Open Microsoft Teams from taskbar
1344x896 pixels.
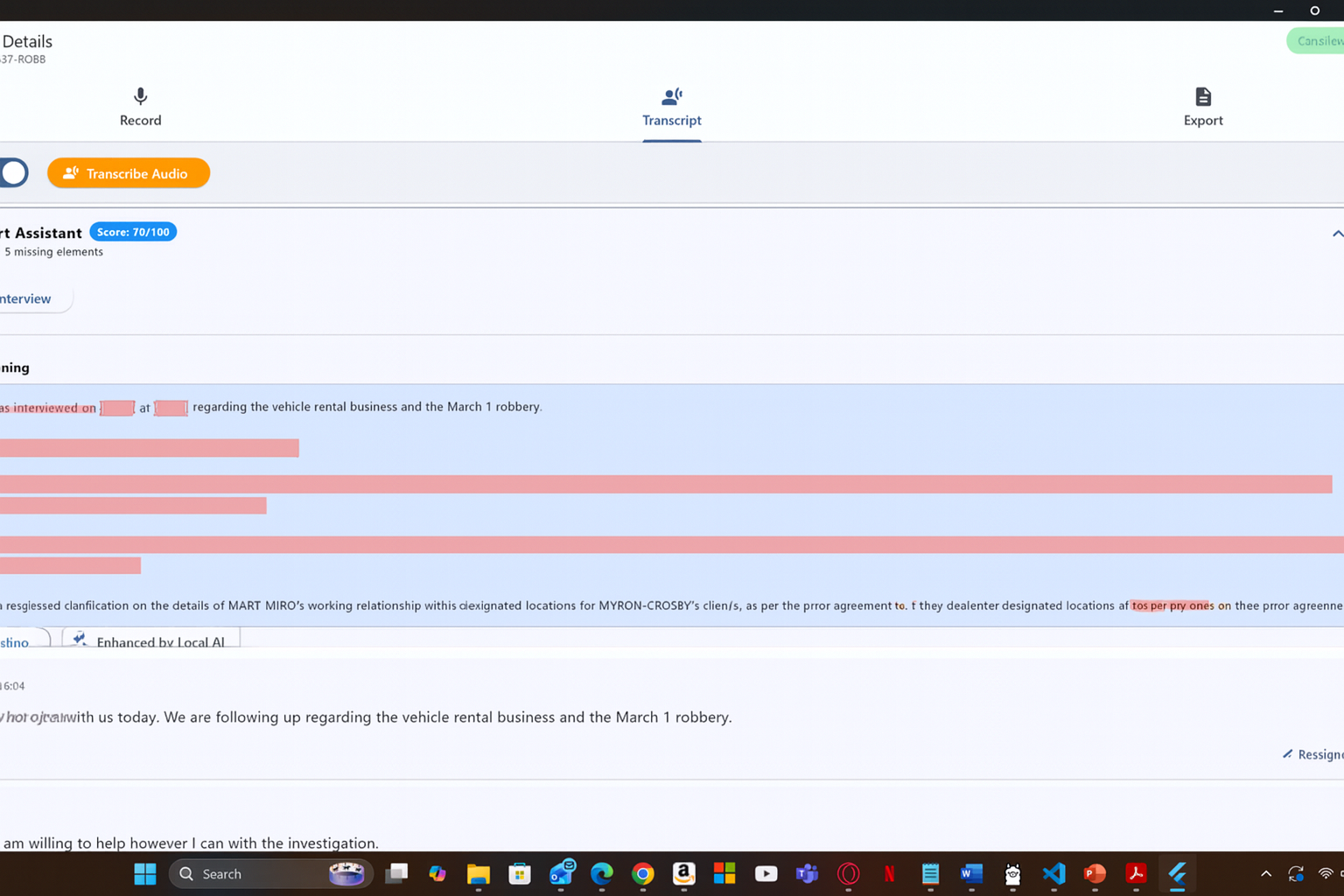tap(806, 873)
